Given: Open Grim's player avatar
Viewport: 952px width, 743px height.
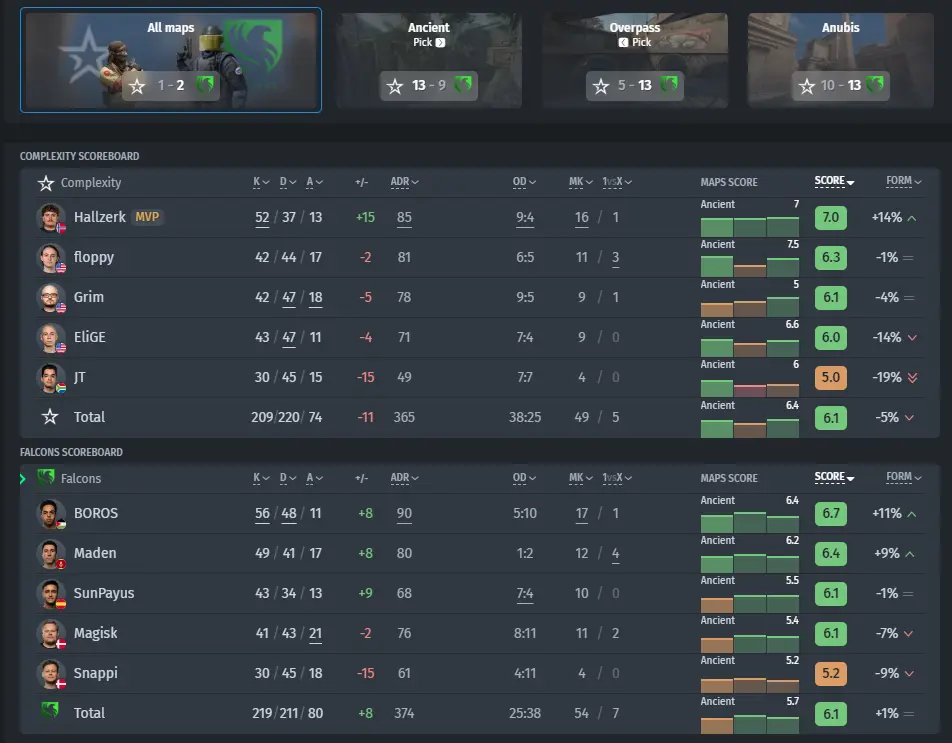Looking at the screenshot, I should point(50,297).
